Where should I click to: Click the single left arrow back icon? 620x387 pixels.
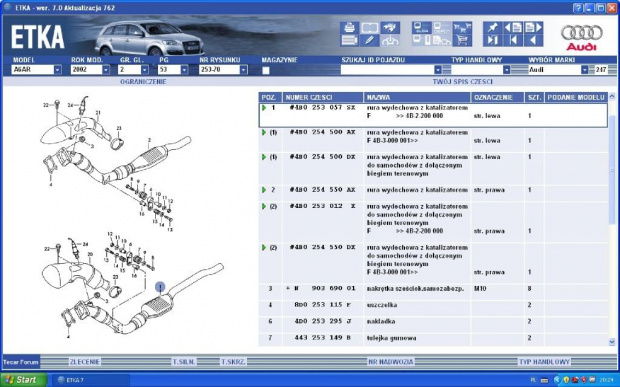tap(533, 40)
